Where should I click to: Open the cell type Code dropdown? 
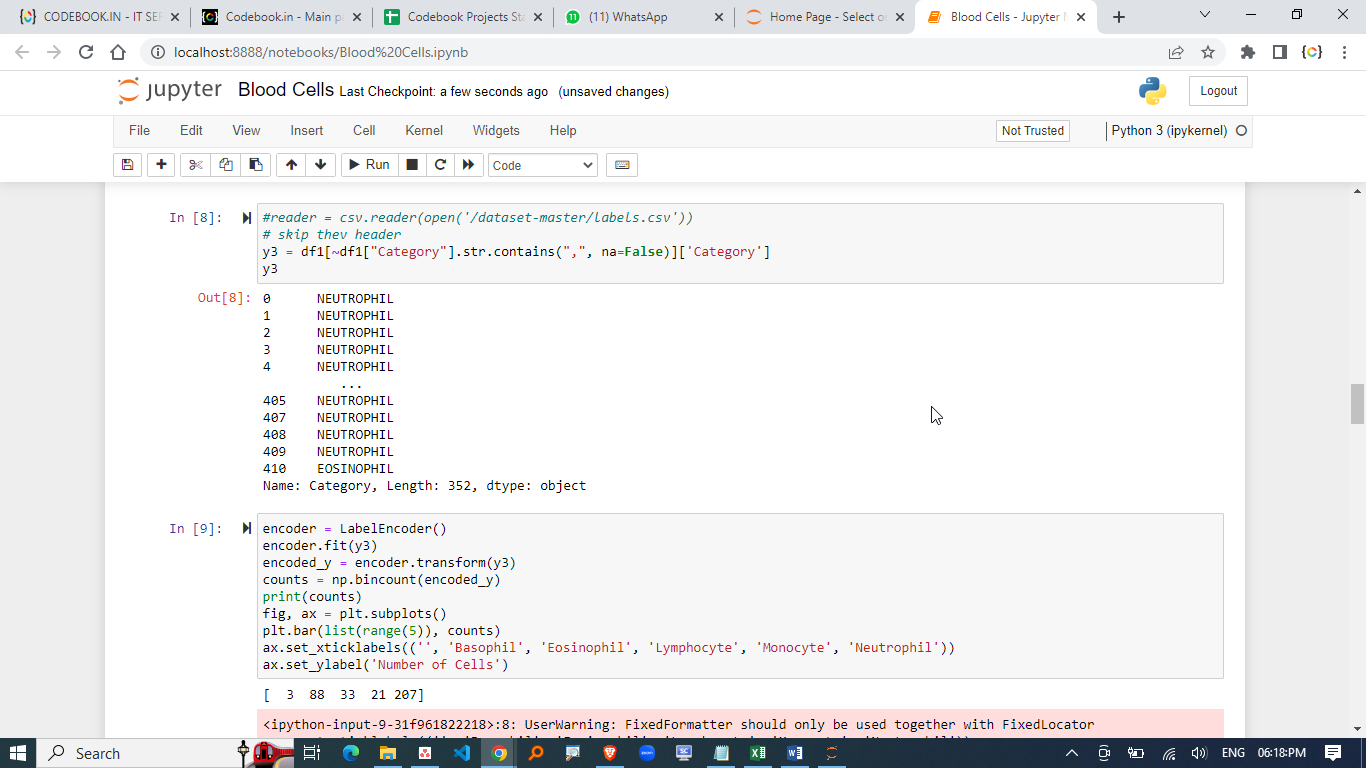(x=543, y=165)
